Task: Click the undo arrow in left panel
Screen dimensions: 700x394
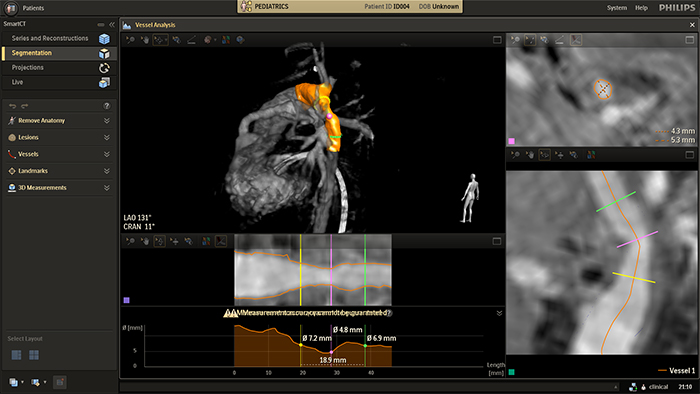Action: pos(12,106)
